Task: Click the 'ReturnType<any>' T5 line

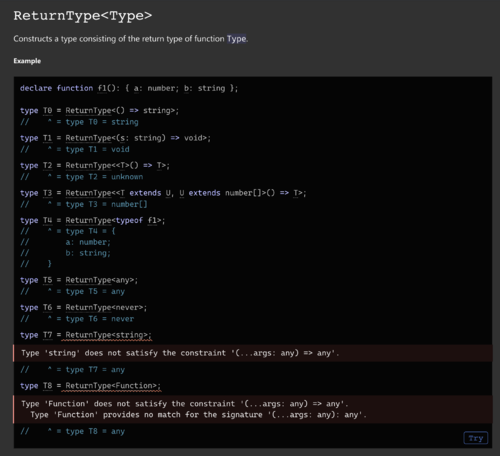Action: click(x=102, y=280)
